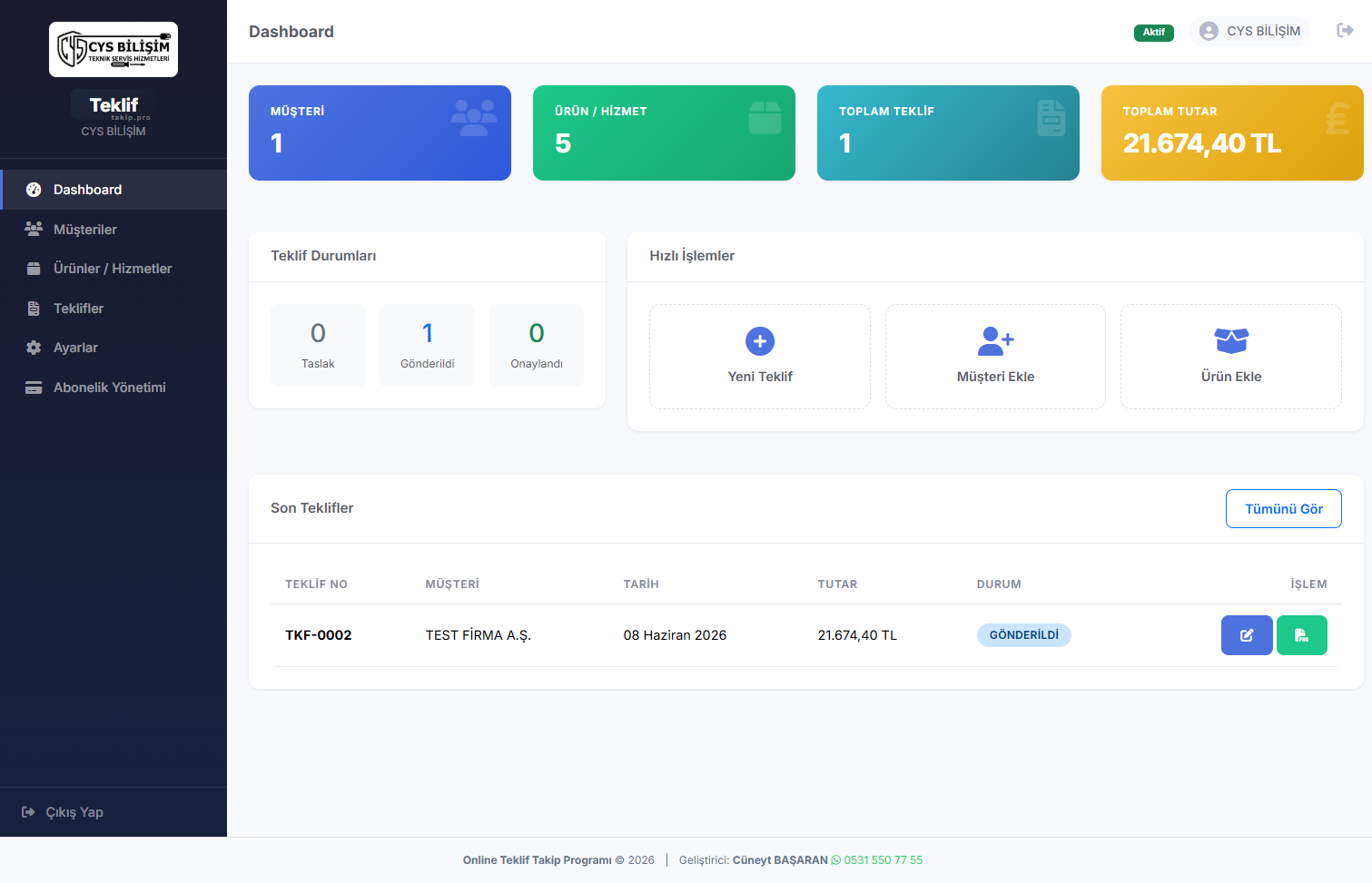1372x883 pixels.
Task: Click the Çıkış Yap logout arrow icon
Action: point(28,812)
